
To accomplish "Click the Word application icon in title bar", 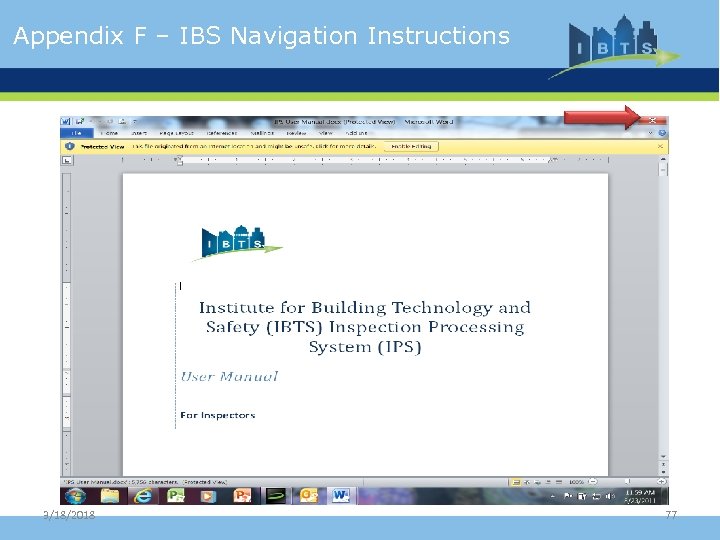I will coord(66,121).
